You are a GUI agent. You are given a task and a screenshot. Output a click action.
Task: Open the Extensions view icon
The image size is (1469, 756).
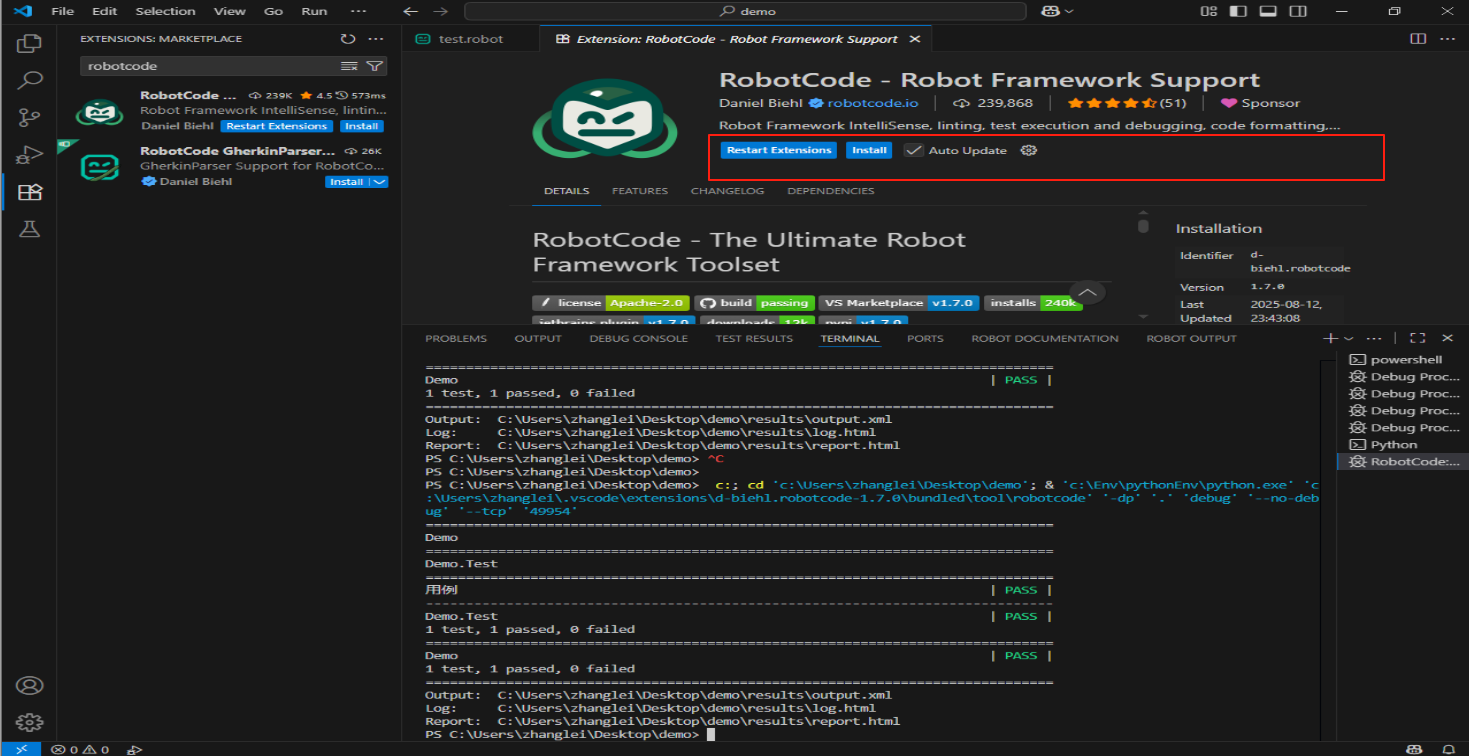(30, 192)
